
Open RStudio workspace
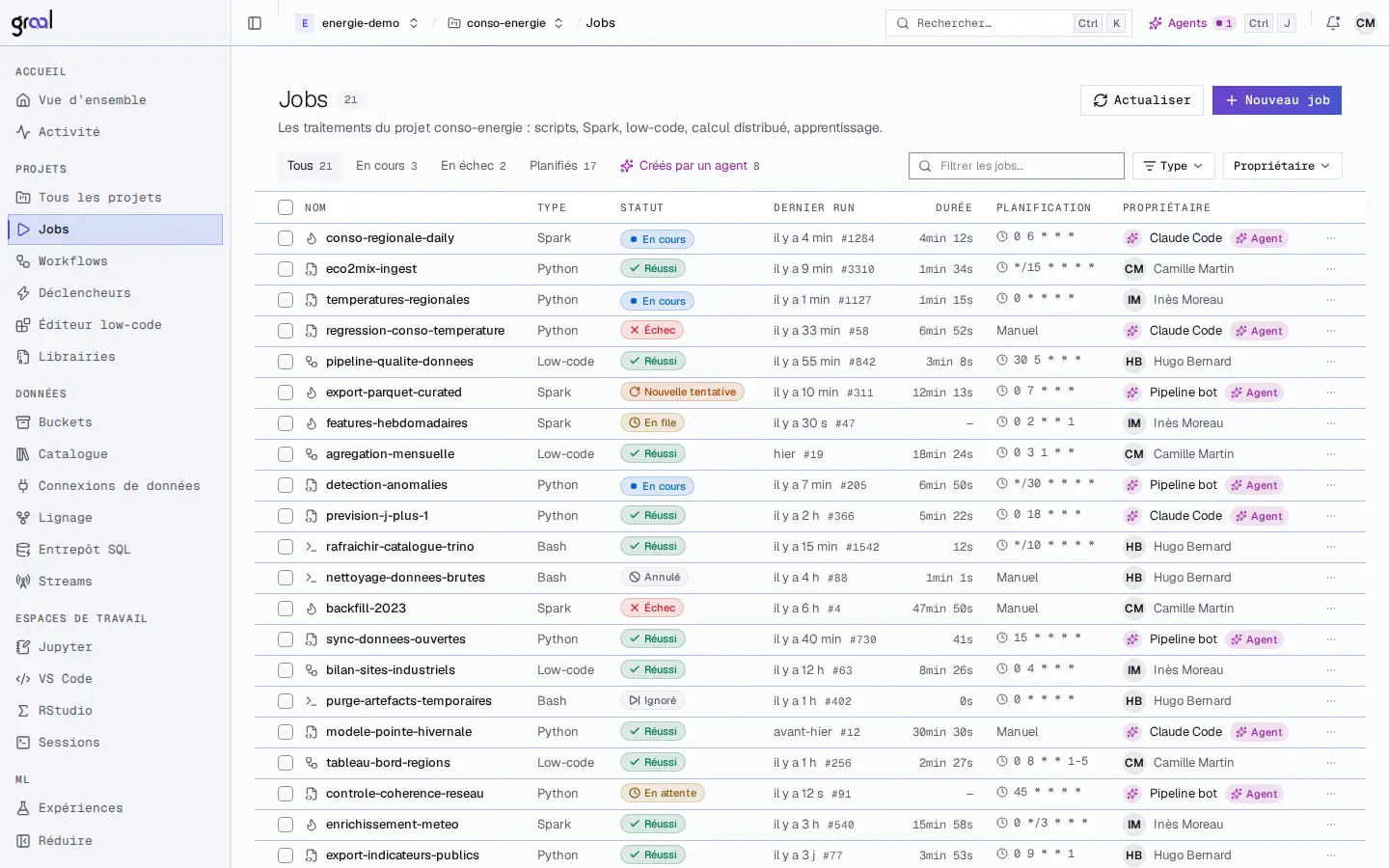point(116,711)
